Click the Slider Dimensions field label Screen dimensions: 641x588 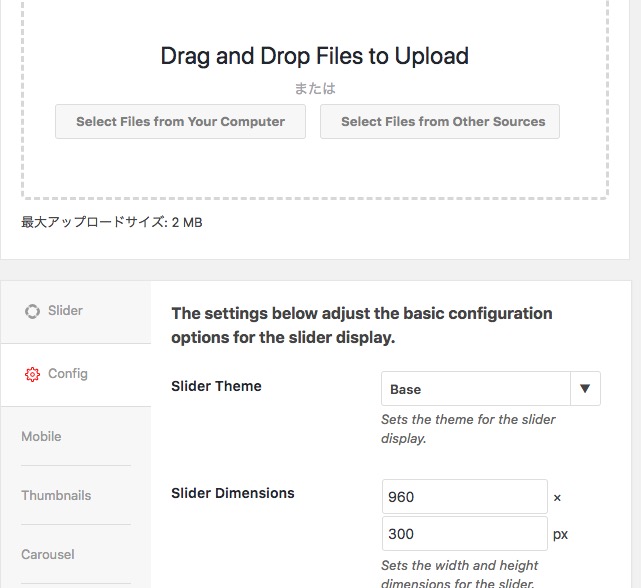click(233, 493)
